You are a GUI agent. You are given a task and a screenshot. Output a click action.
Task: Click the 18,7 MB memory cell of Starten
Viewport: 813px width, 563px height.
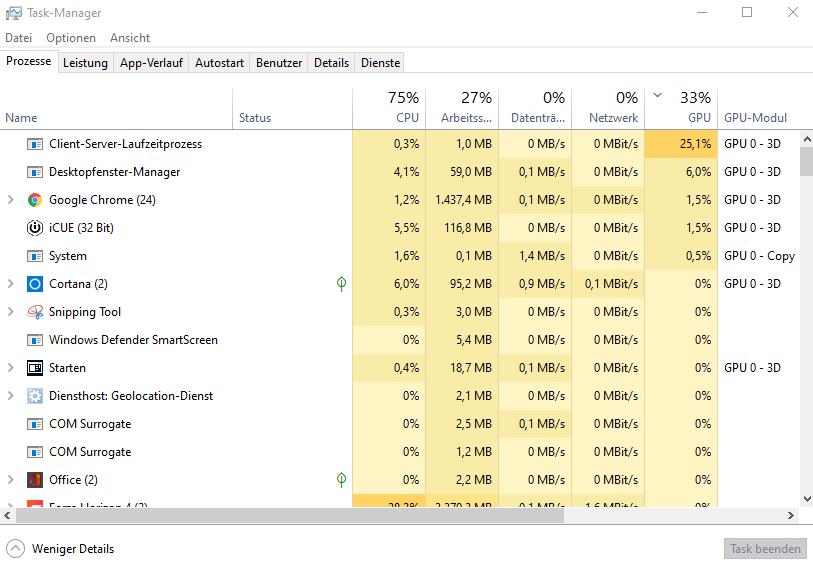[x=462, y=368]
